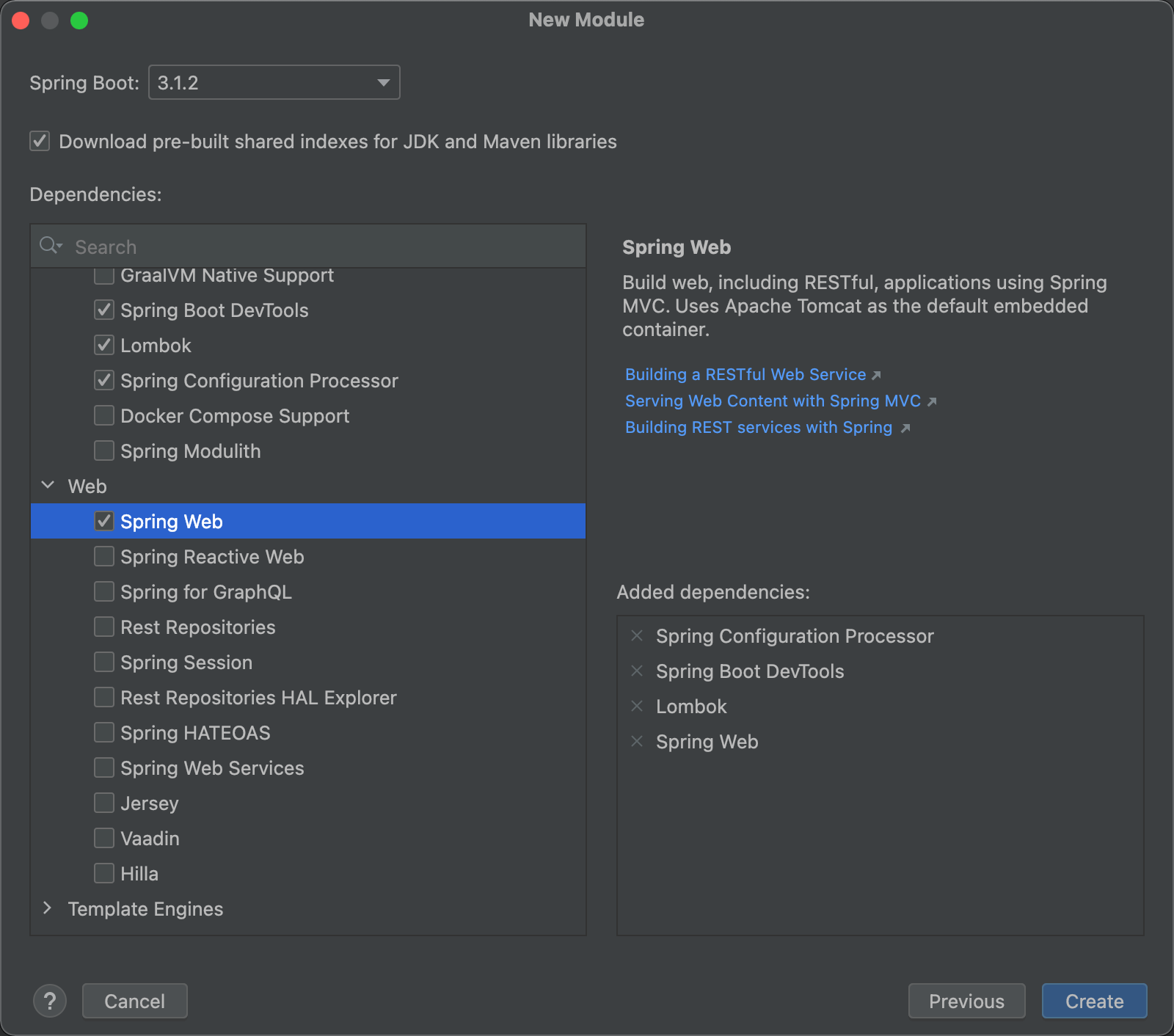
Task: Go back with the Previous button
Action: click(966, 1001)
